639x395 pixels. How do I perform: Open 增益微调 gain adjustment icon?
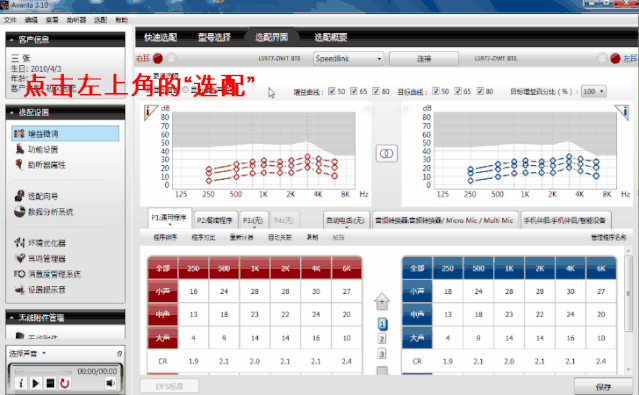click(x=19, y=133)
